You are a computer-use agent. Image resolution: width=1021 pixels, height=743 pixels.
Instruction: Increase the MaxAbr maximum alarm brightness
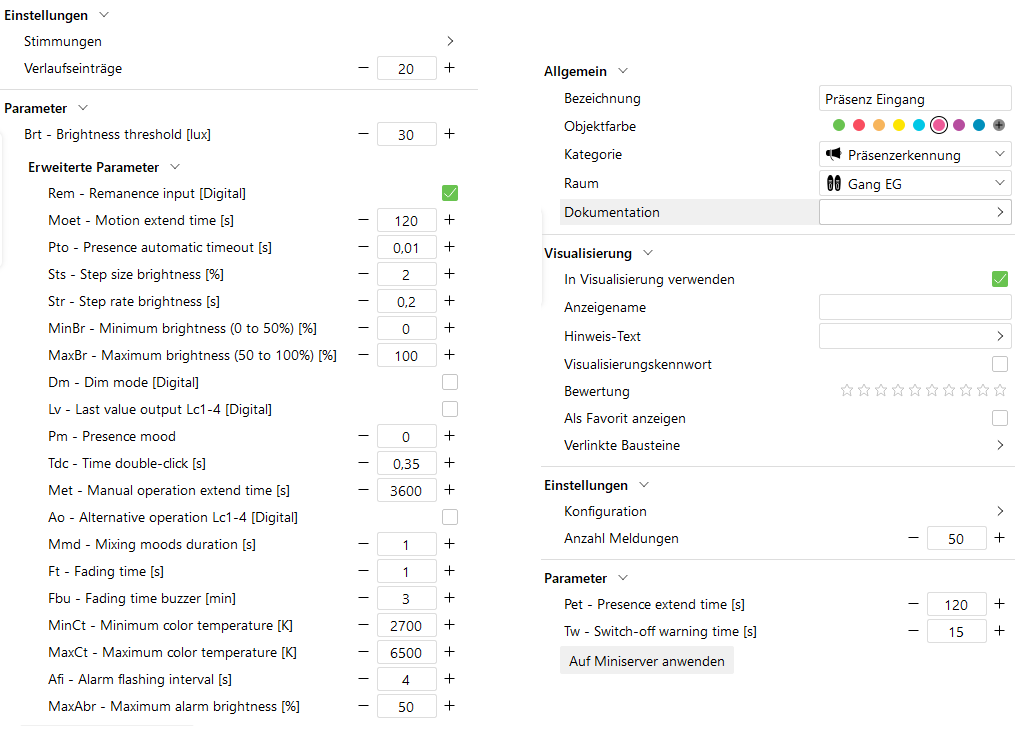[x=449, y=706]
